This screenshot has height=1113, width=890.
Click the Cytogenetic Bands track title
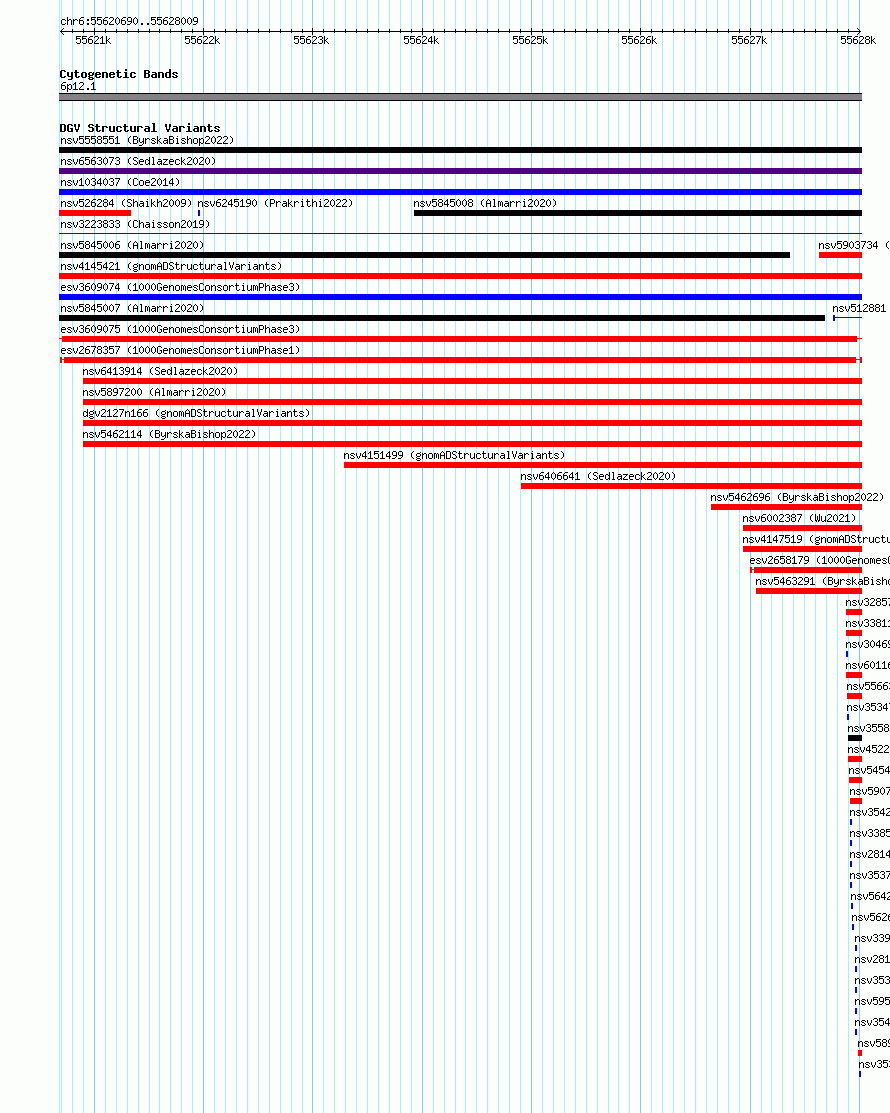[x=119, y=74]
